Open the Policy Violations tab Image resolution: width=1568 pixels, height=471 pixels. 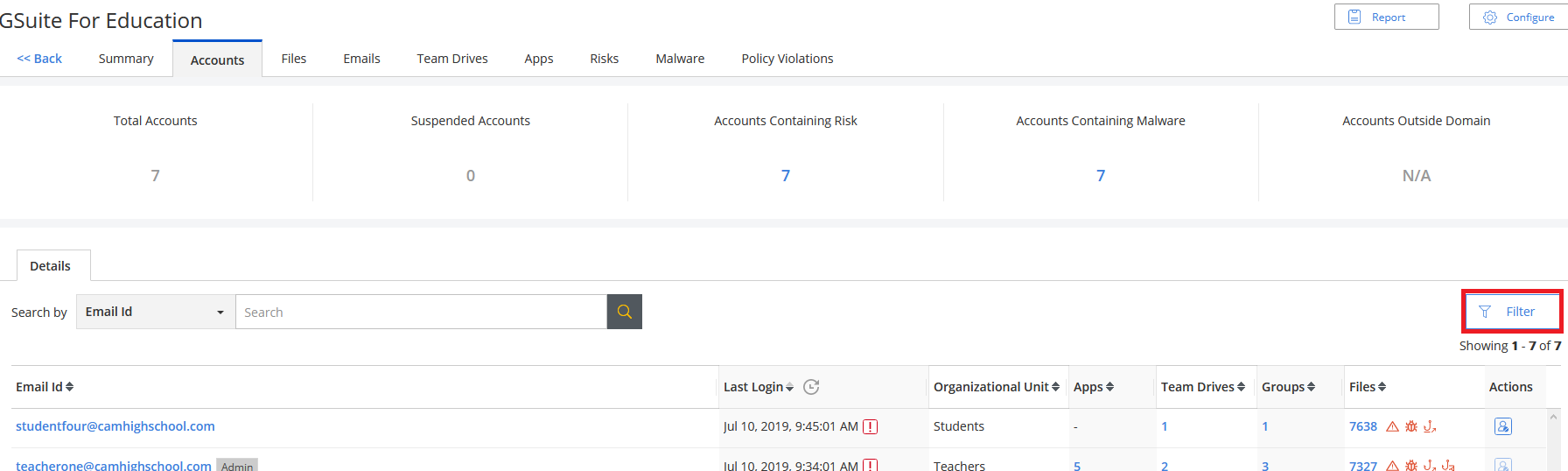coord(787,59)
